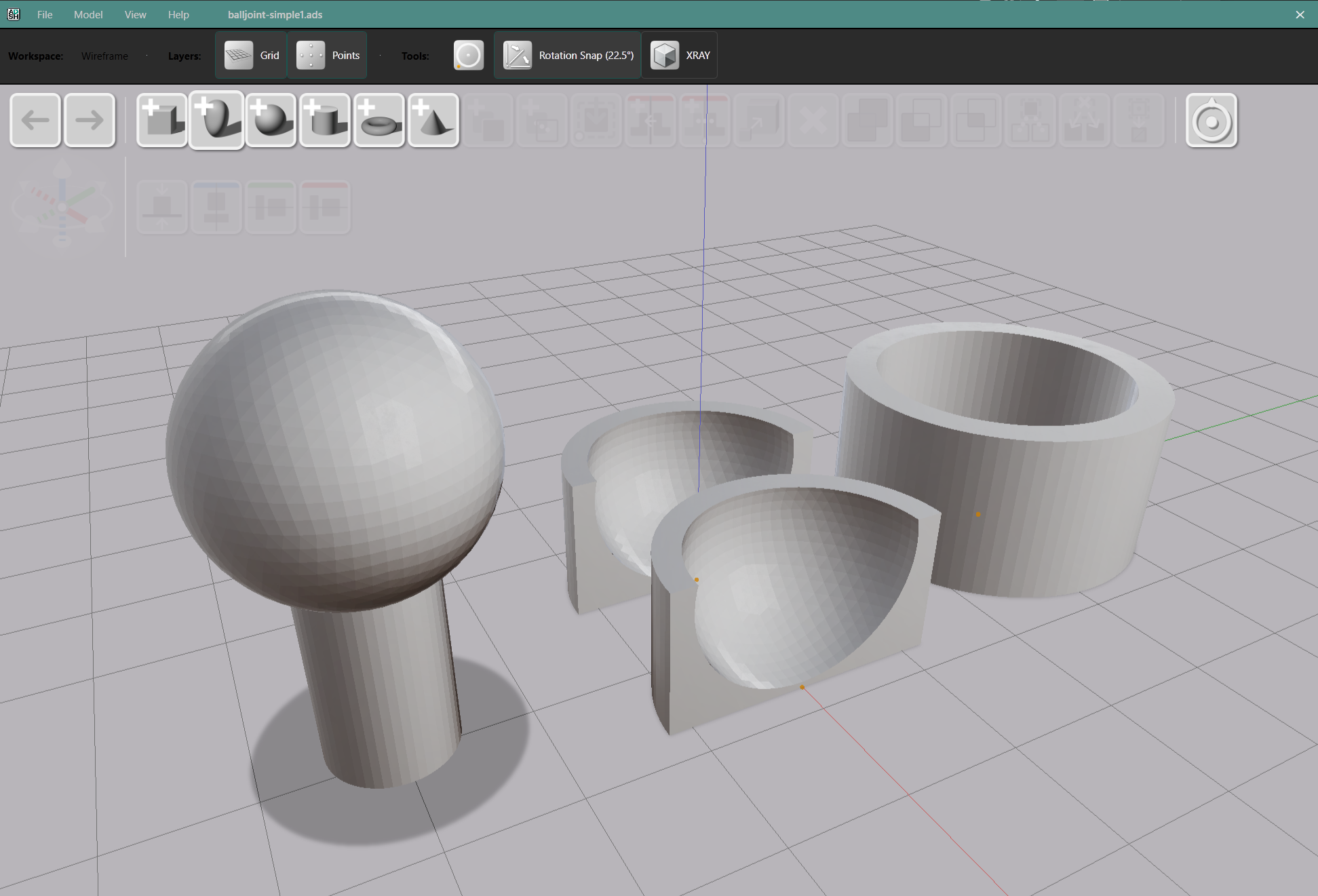1318x896 pixels.
Task: Add a hemisphere primitive
Action: (x=271, y=120)
